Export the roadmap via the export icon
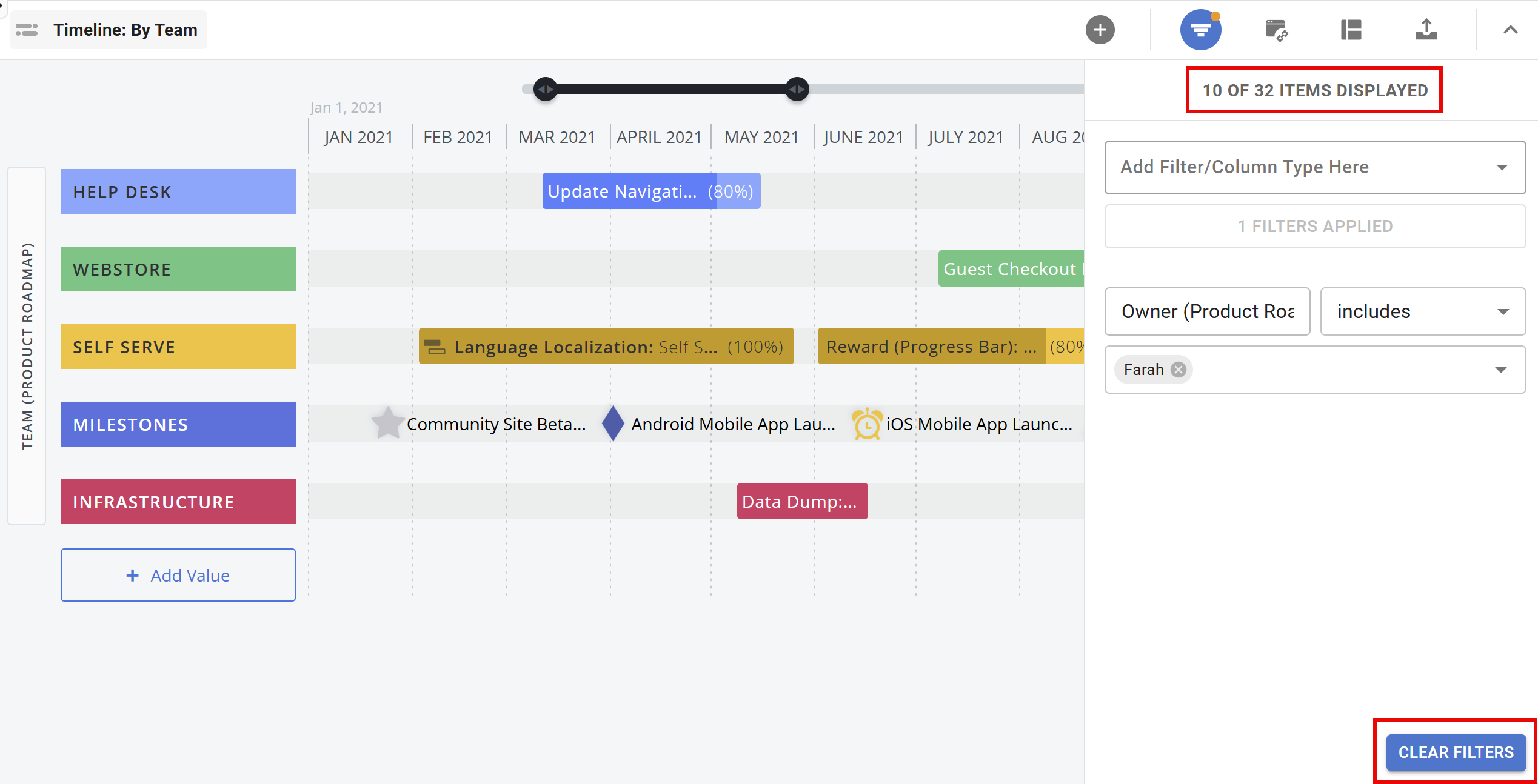This screenshot has width=1538, height=784. 1426,29
